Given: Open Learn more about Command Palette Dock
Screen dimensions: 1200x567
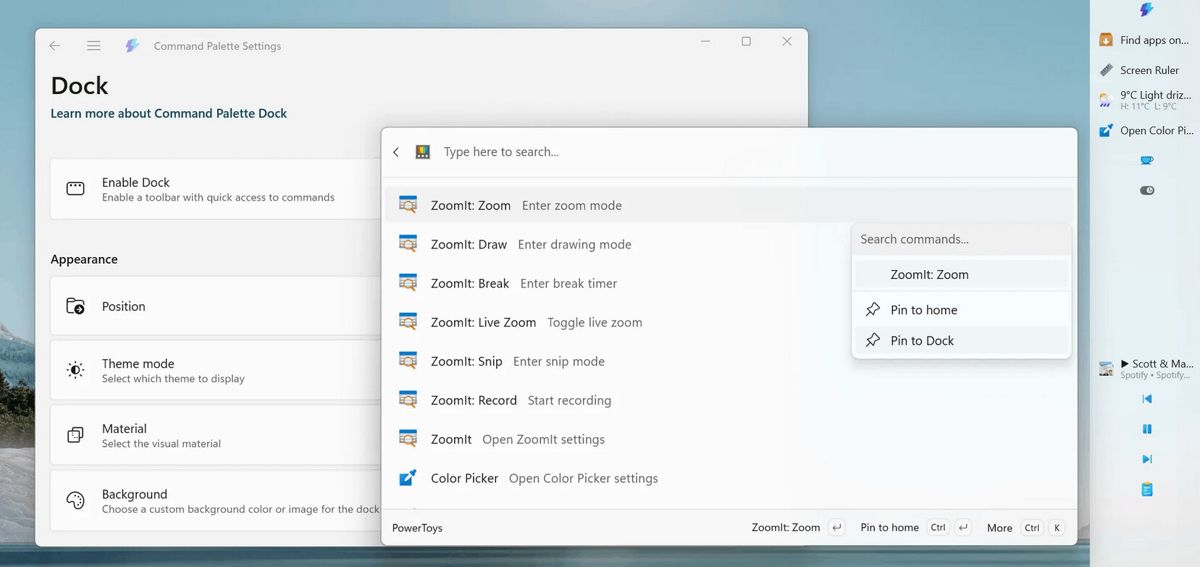Looking at the screenshot, I should coord(169,113).
